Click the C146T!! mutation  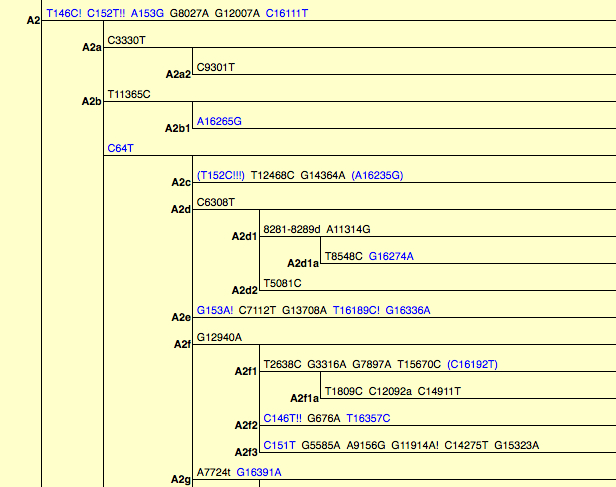[282, 418]
